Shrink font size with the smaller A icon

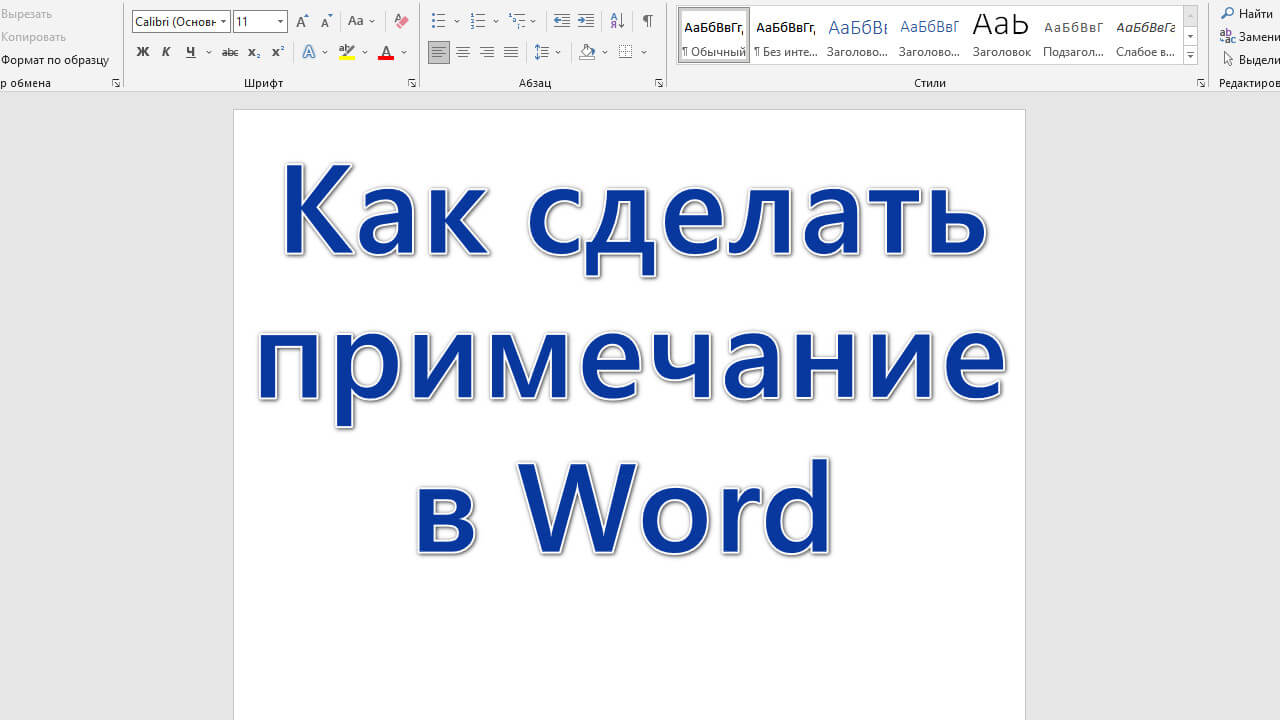coord(325,21)
